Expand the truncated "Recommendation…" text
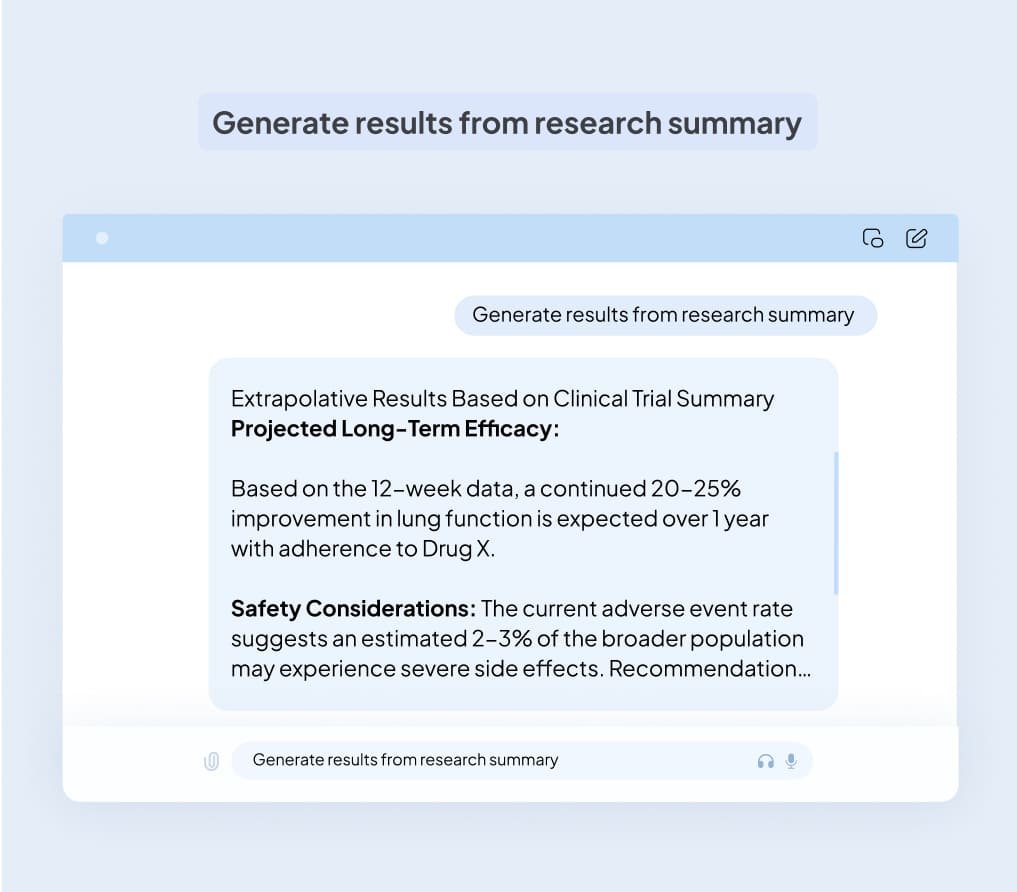Viewport: 1017px width, 892px height. pyautogui.click(x=709, y=668)
